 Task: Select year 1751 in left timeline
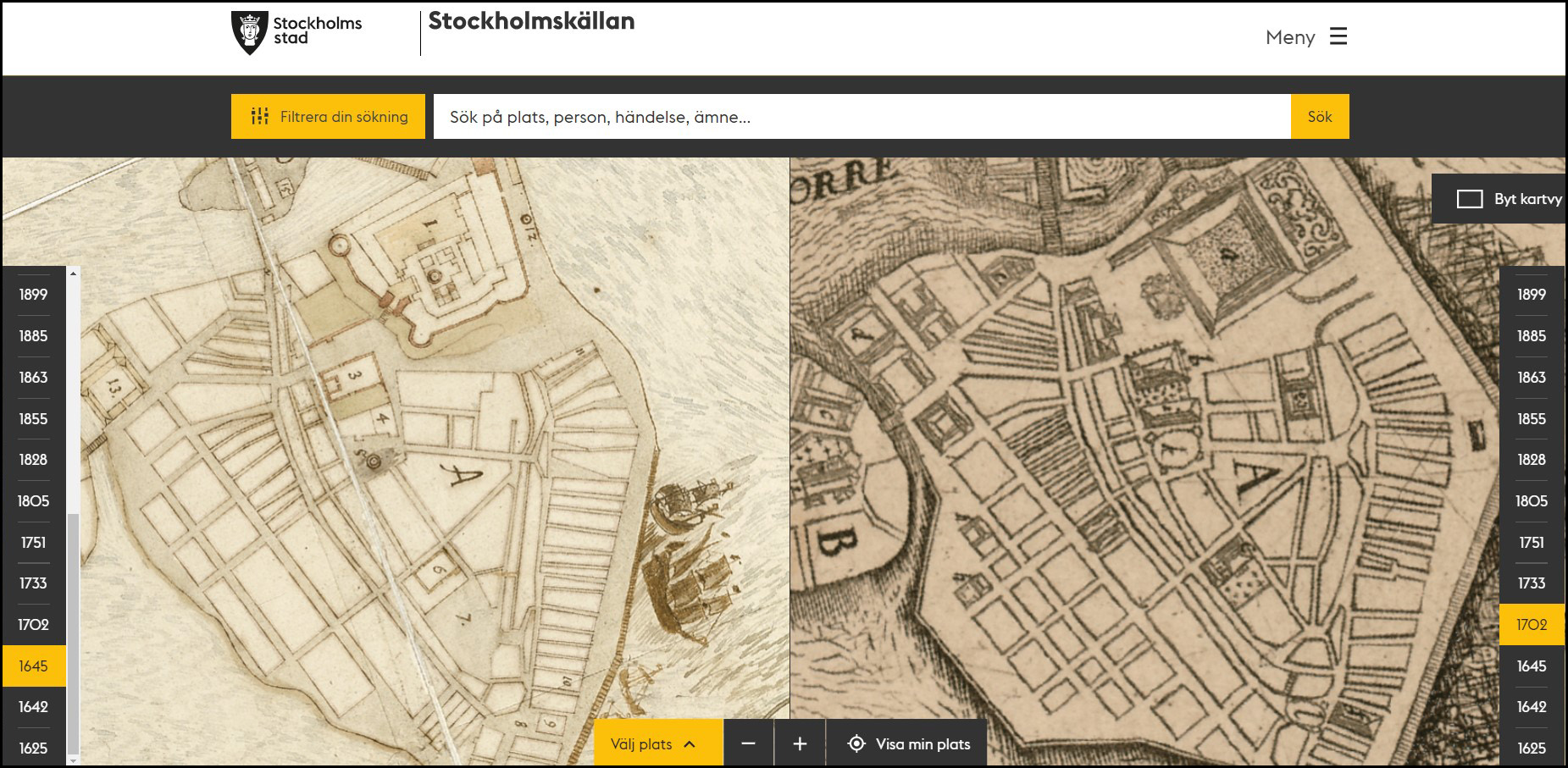(34, 542)
